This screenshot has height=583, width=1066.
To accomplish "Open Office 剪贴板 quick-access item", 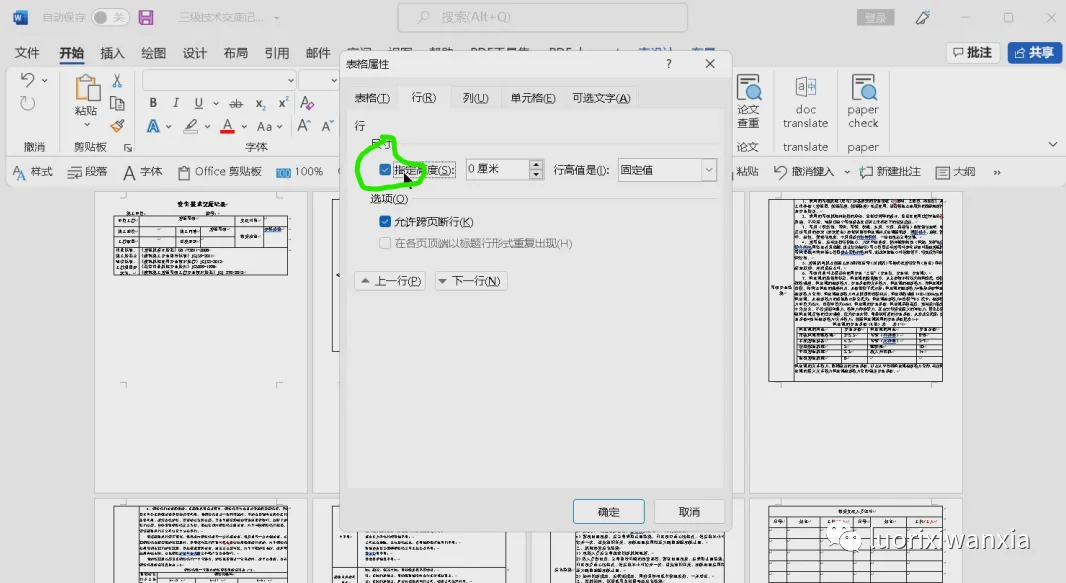I will (x=220, y=172).
